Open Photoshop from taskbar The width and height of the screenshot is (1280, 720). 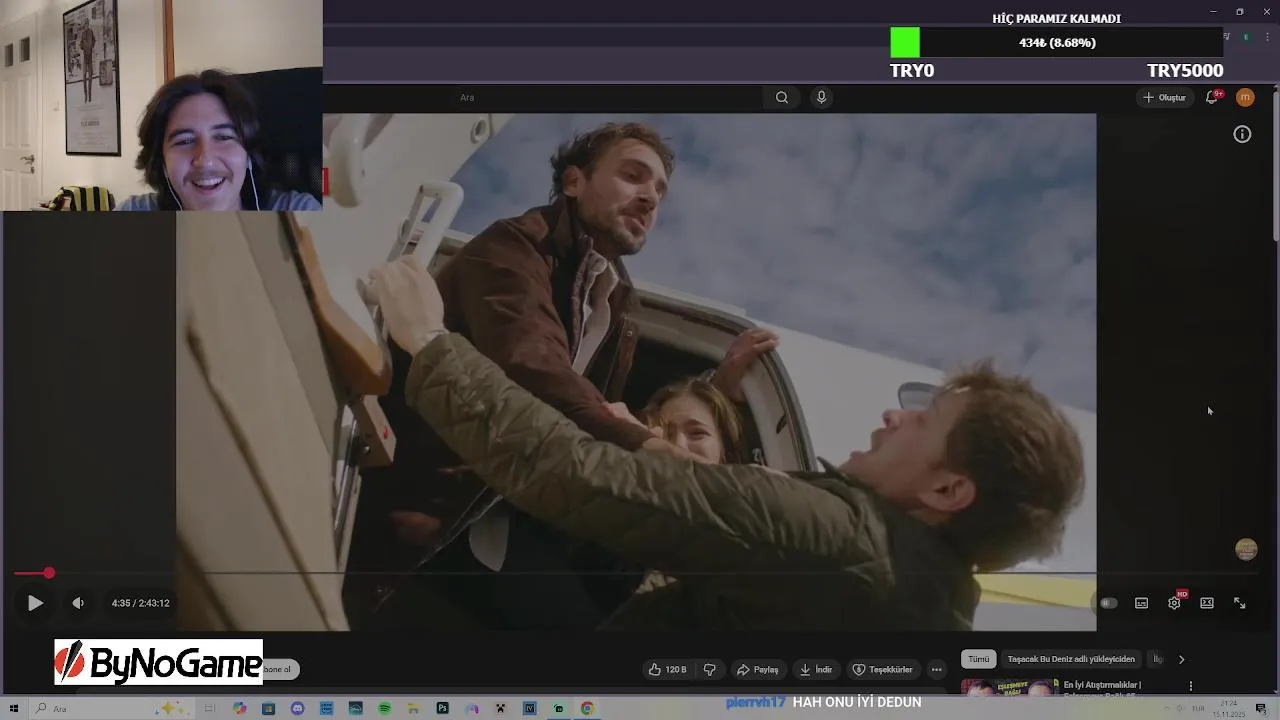click(x=442, y=708)
